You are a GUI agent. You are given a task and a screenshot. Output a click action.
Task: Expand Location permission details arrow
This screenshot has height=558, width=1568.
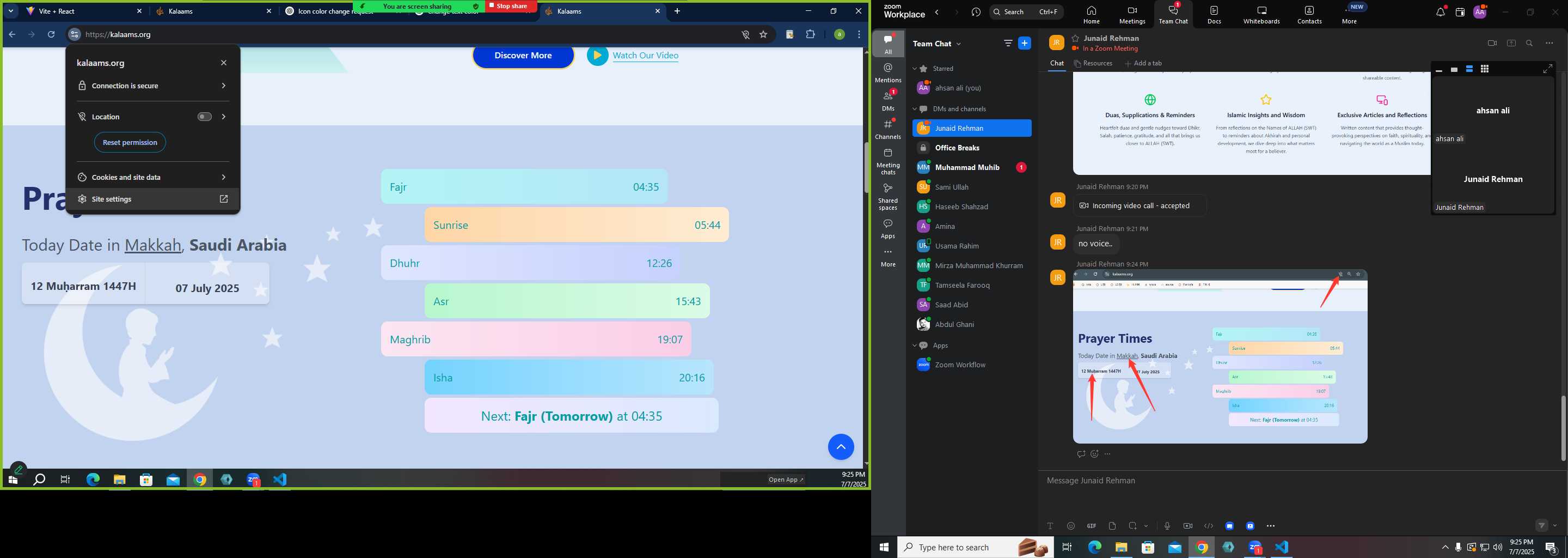click(223, 117)
